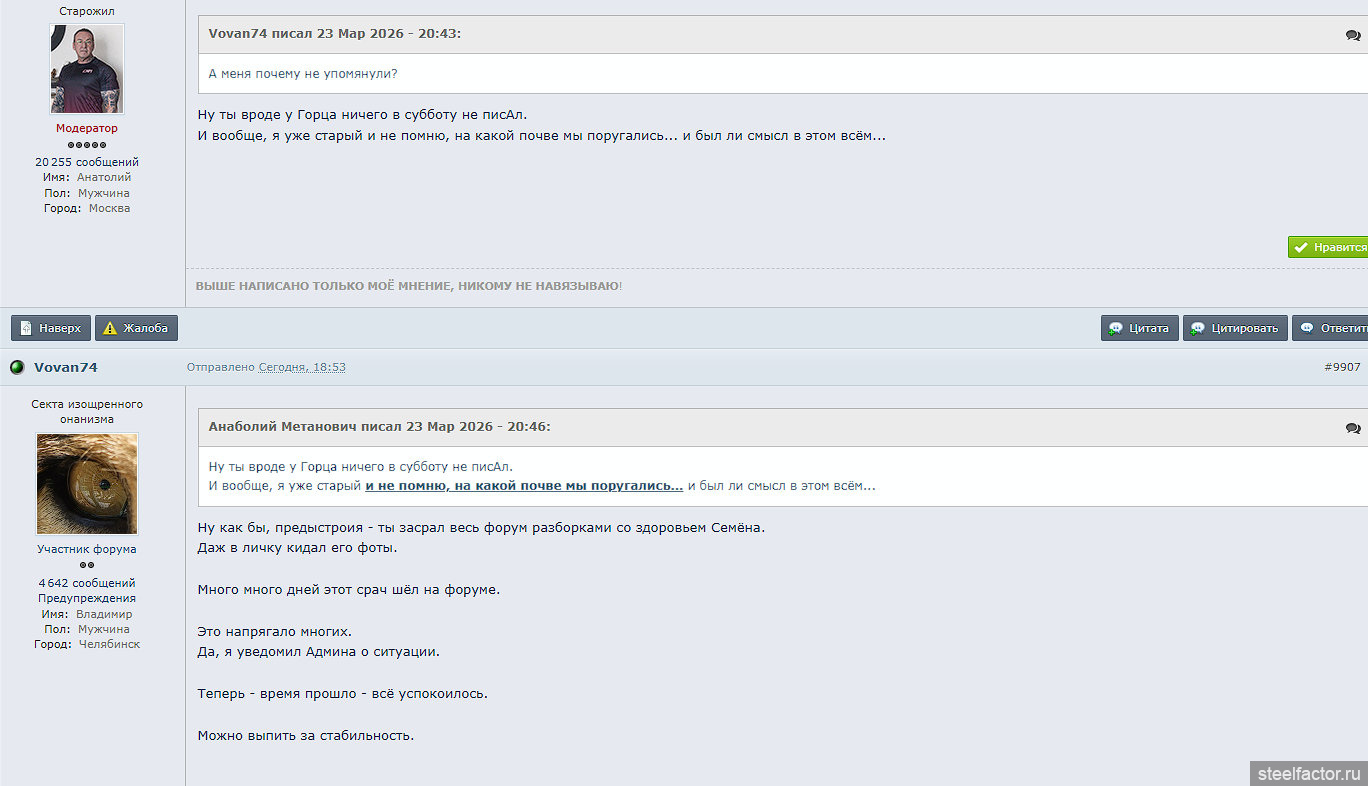Click the green online status icon beside Vovan74
Viewport: 1368px width, 786px height.
17,367
